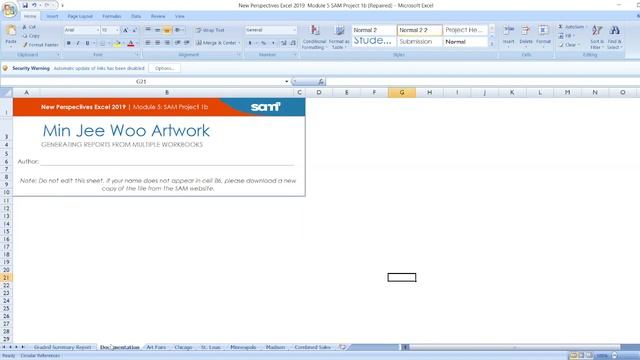Viewport: 640px width, 360px height.
Task: Increase decimal places
Action: [x=283, y=43]
